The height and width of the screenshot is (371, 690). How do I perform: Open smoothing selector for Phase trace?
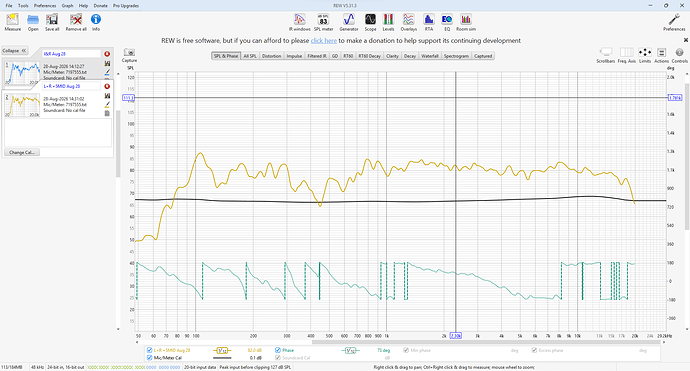(x=350, y=350)
